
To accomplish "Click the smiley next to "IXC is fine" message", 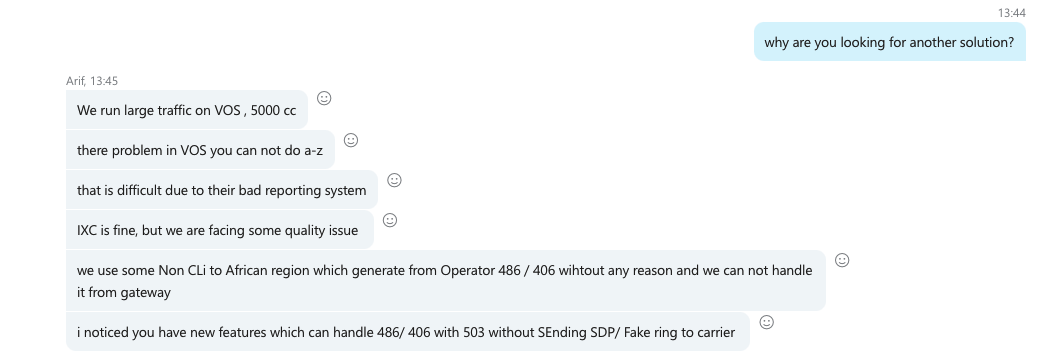I will [x=390, y=220].
